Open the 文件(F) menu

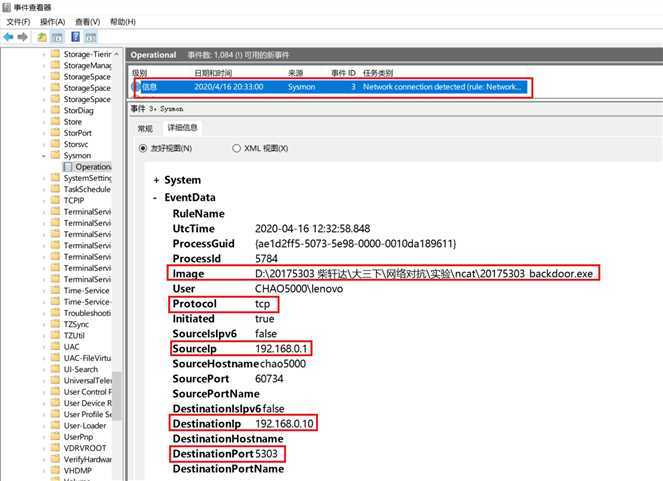coord(18,22)
